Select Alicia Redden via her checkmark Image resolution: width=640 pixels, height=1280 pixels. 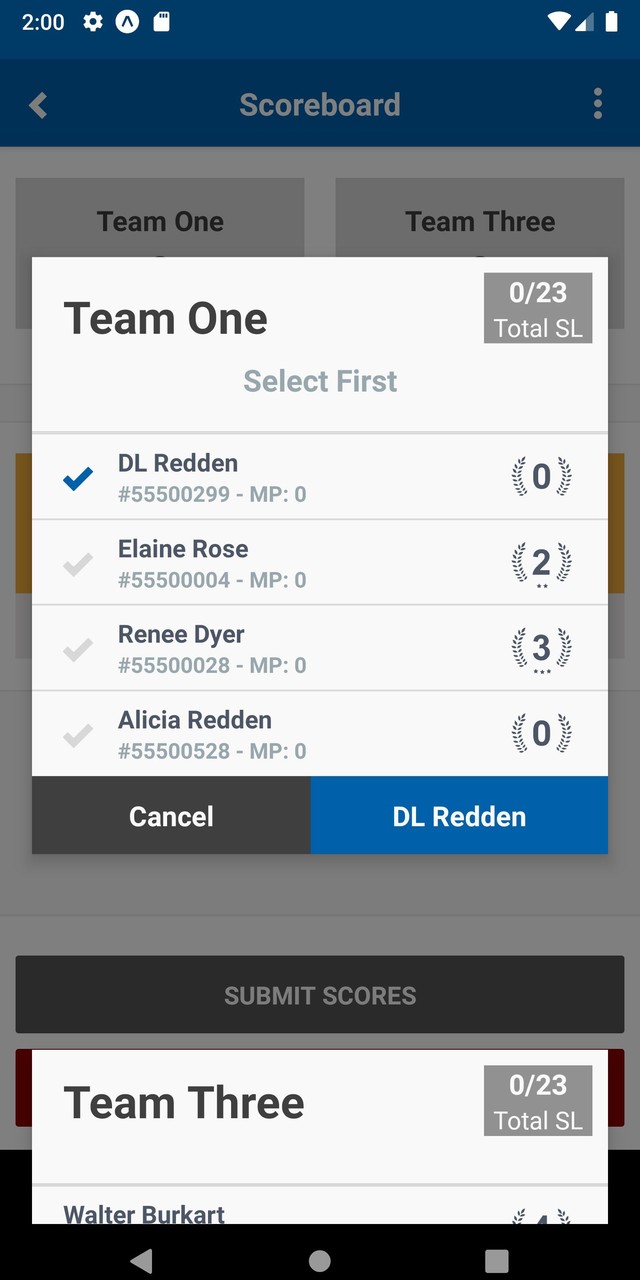pyautogui.click(x=77, y=733)
